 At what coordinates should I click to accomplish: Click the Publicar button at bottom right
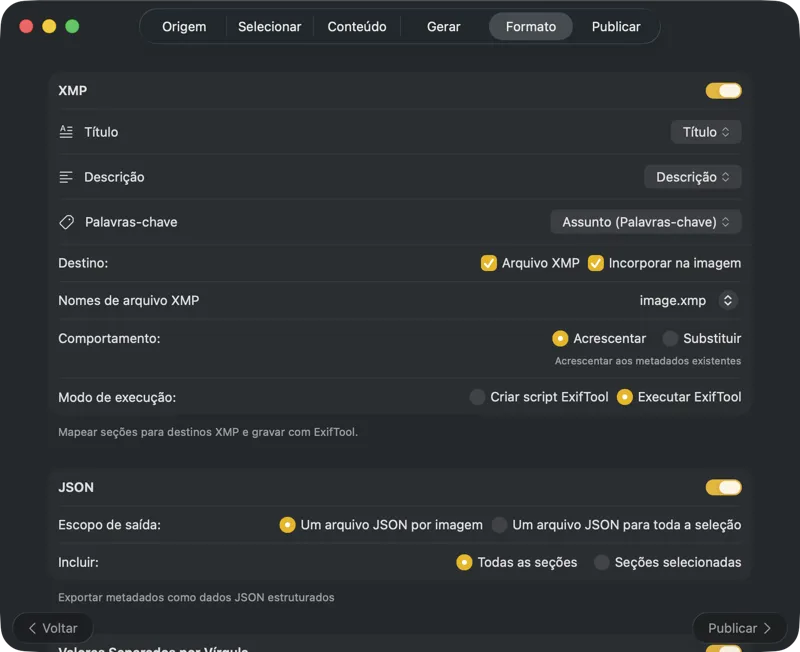tap(739, 628)
